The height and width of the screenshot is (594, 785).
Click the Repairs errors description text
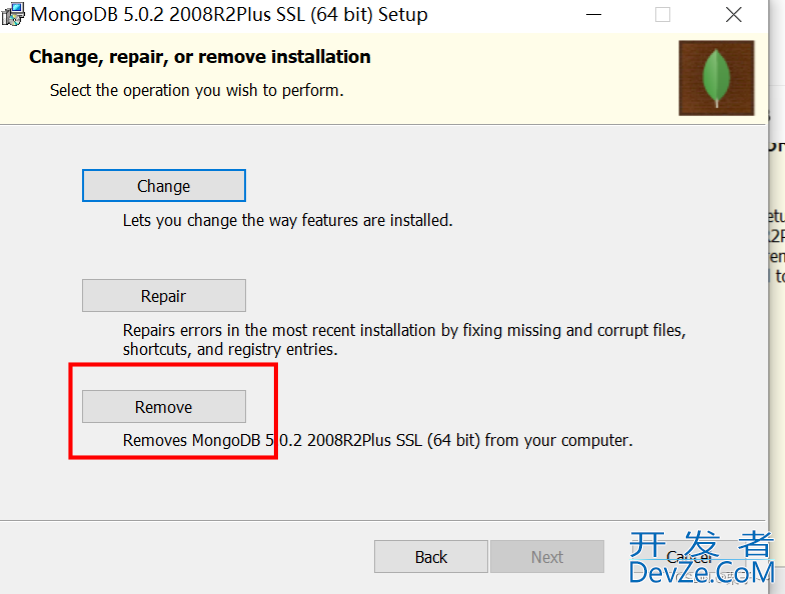[404, 340]
